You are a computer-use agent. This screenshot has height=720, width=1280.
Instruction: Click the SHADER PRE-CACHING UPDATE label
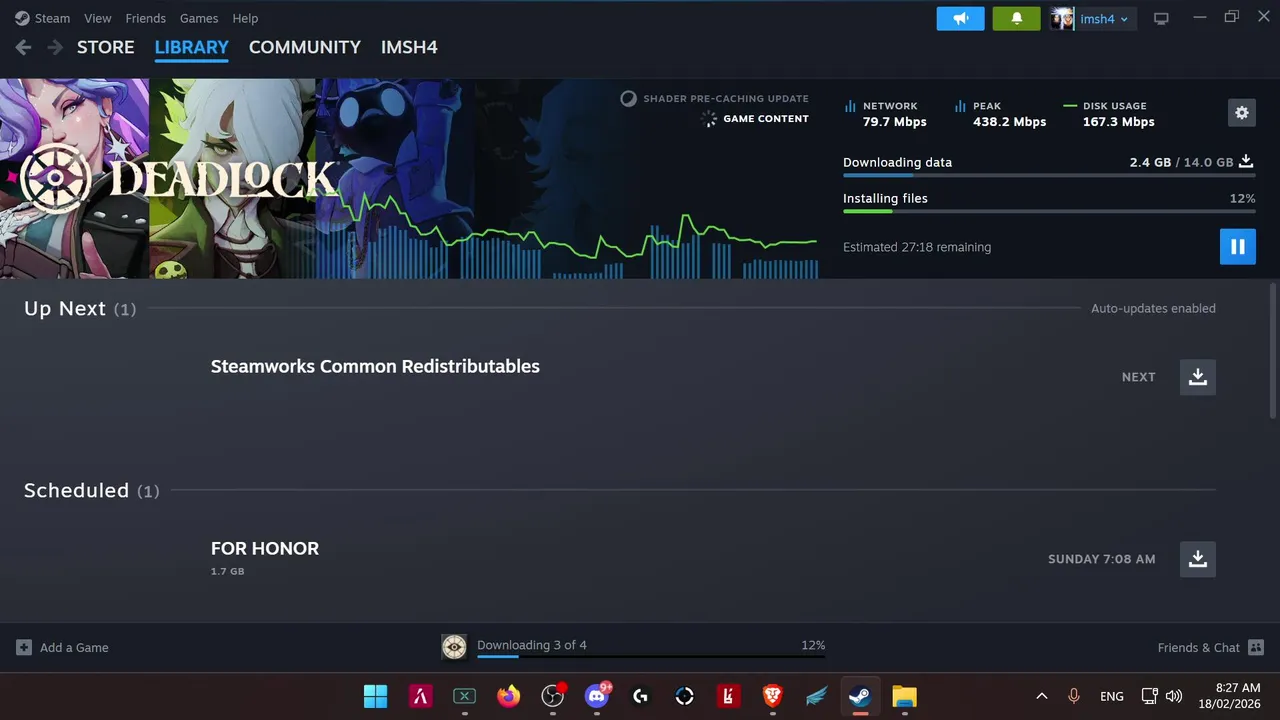click(726, 99)
